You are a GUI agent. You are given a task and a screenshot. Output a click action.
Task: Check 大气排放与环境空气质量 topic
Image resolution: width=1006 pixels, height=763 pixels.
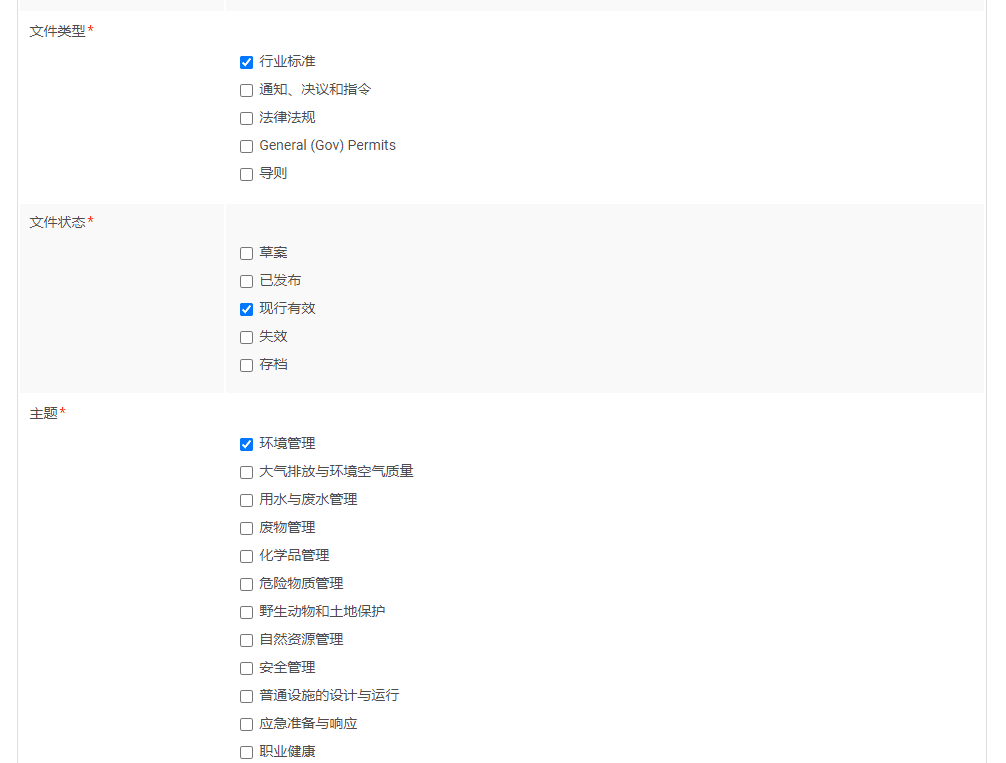point(246,472)
